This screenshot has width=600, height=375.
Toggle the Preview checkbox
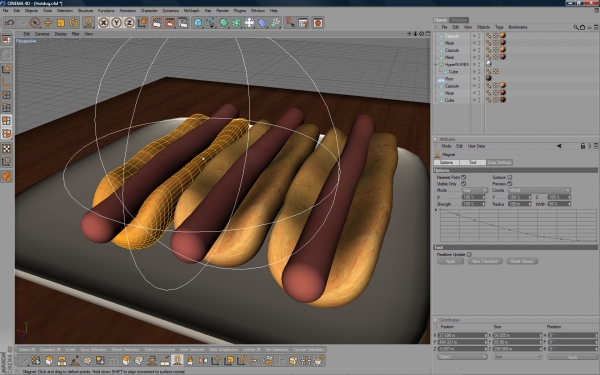509,184
